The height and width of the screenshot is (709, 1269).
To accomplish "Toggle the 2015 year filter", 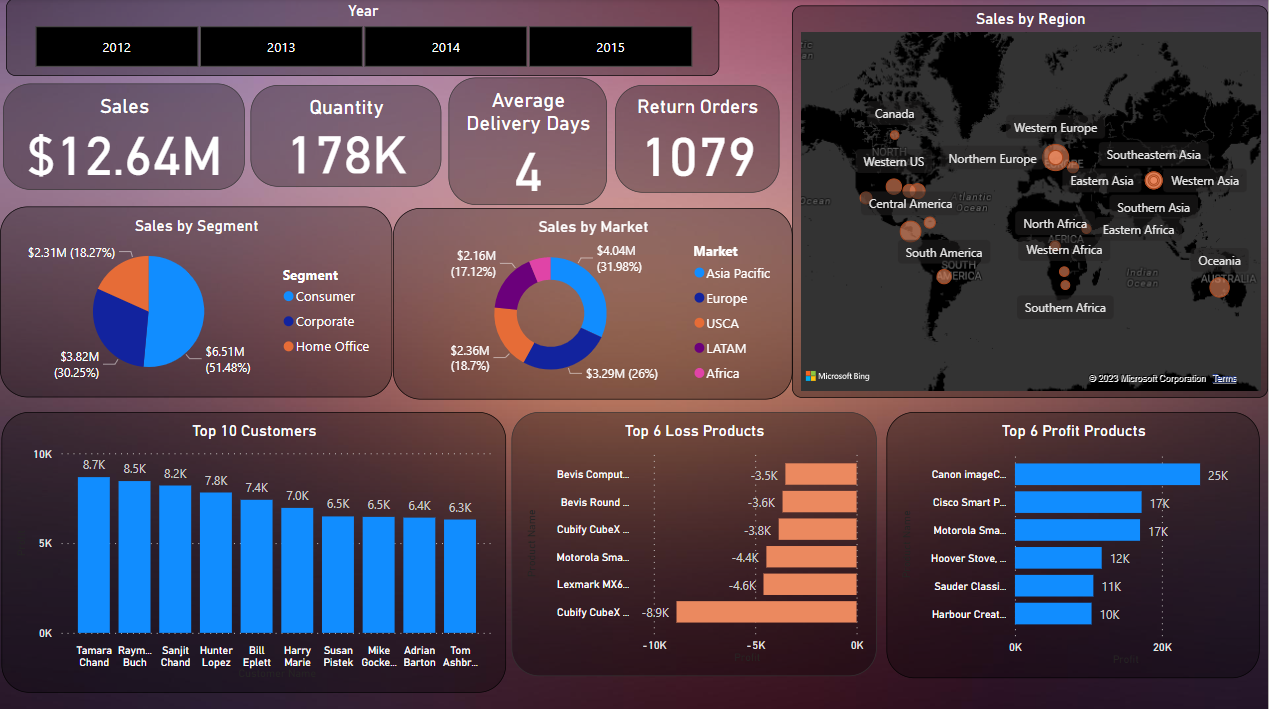I will [x=610, y=47].
